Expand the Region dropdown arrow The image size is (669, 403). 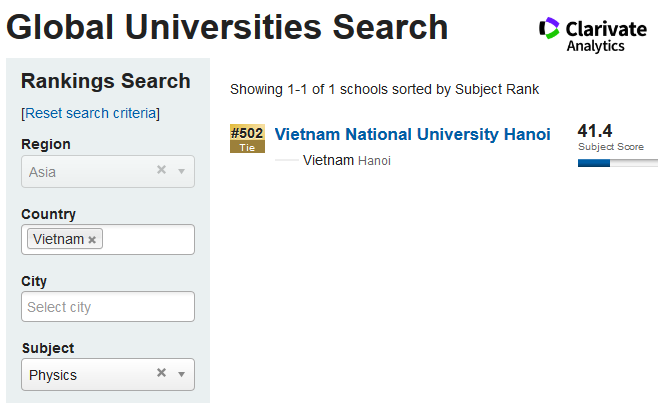click(x=181, y=171)
